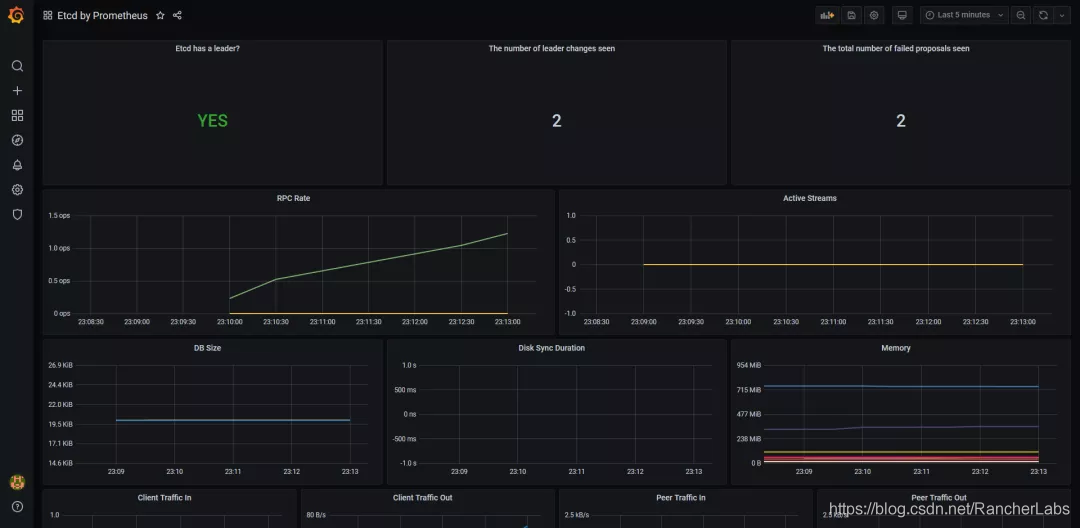Open the dashboard grid icon beside the title

click(48, 15)
